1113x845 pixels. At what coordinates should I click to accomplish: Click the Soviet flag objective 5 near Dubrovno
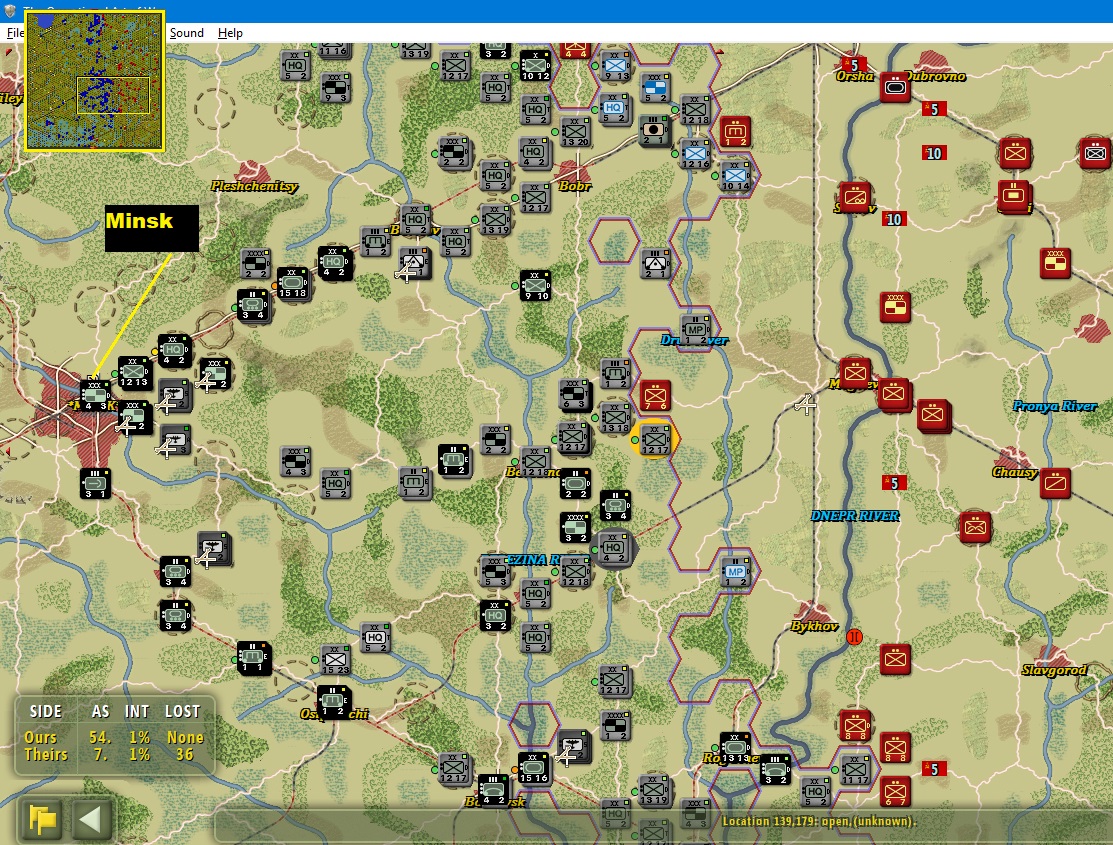click(934, 109)
